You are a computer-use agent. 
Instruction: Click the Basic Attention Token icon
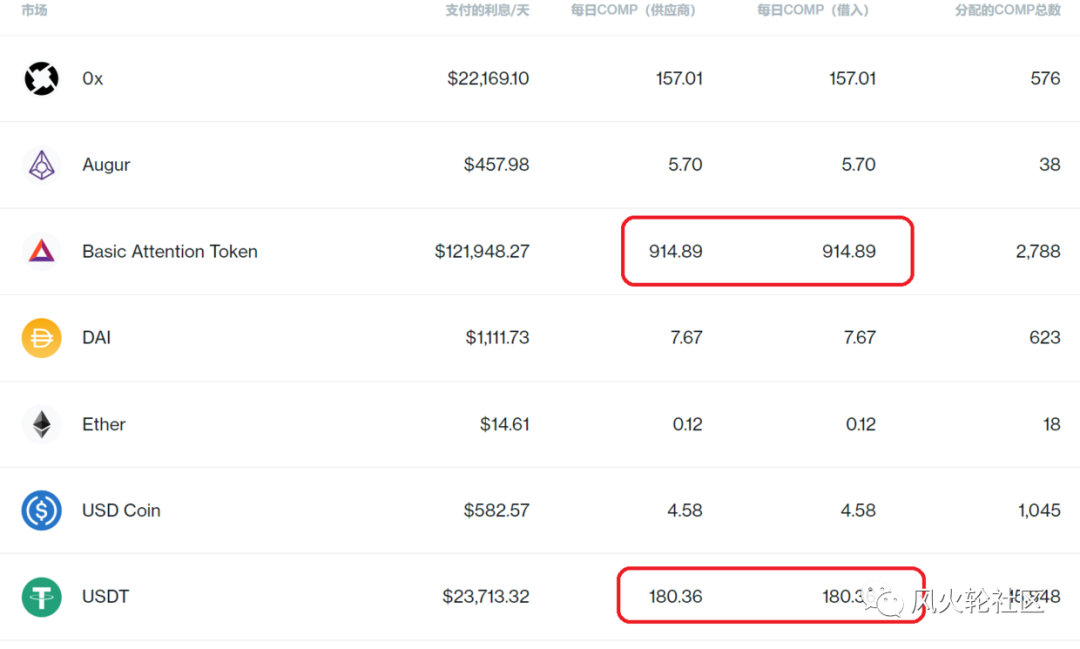pos(41,251)
